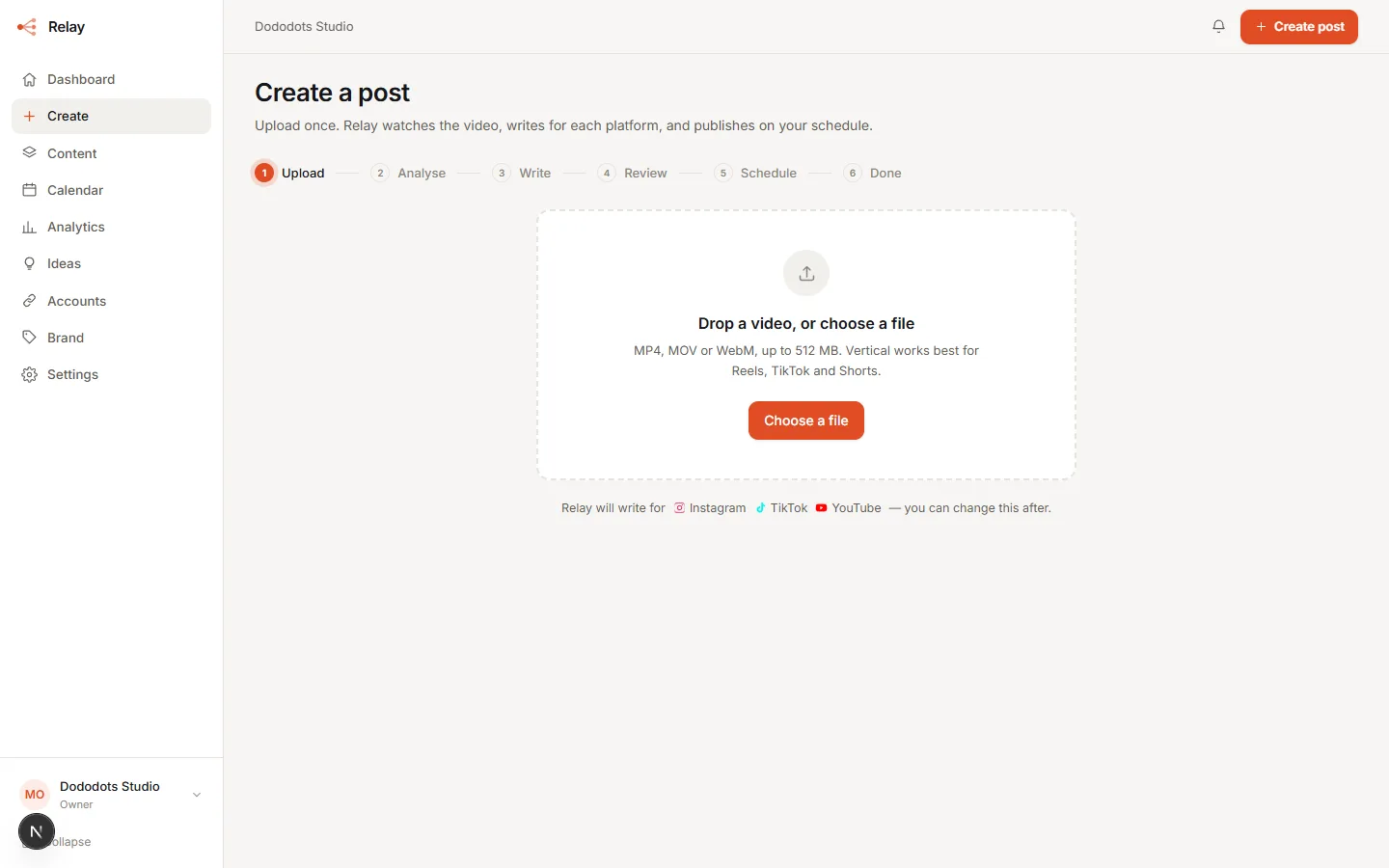1389x868 pixels.
Task: Click the 'Create a post' page heading
Action: 333,93
